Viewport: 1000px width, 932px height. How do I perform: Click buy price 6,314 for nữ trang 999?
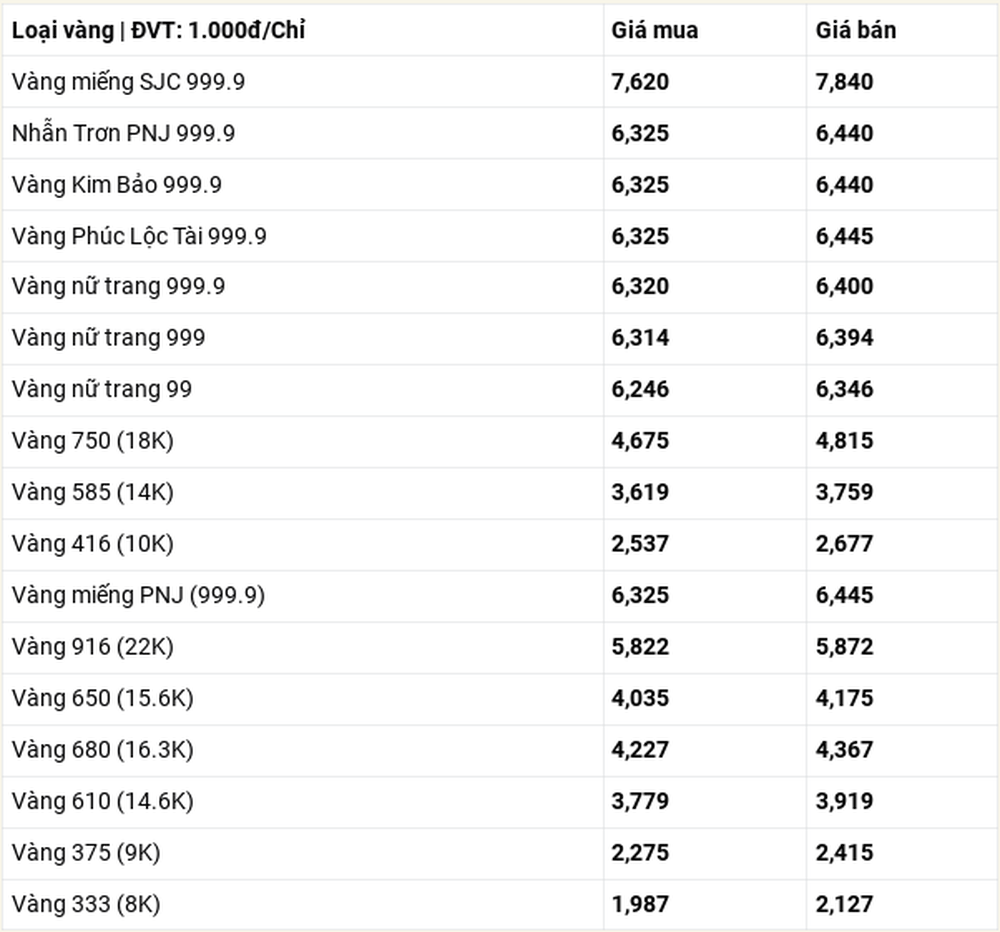pyautogui.click(x=640, y=338)
